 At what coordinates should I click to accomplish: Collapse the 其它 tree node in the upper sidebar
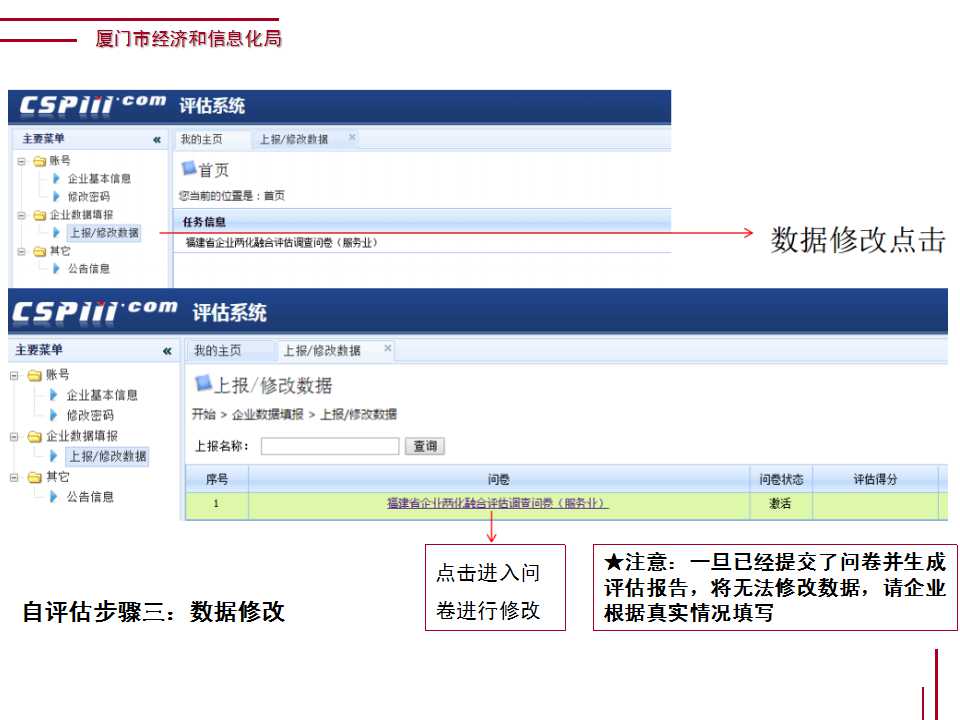click(21, 251)
